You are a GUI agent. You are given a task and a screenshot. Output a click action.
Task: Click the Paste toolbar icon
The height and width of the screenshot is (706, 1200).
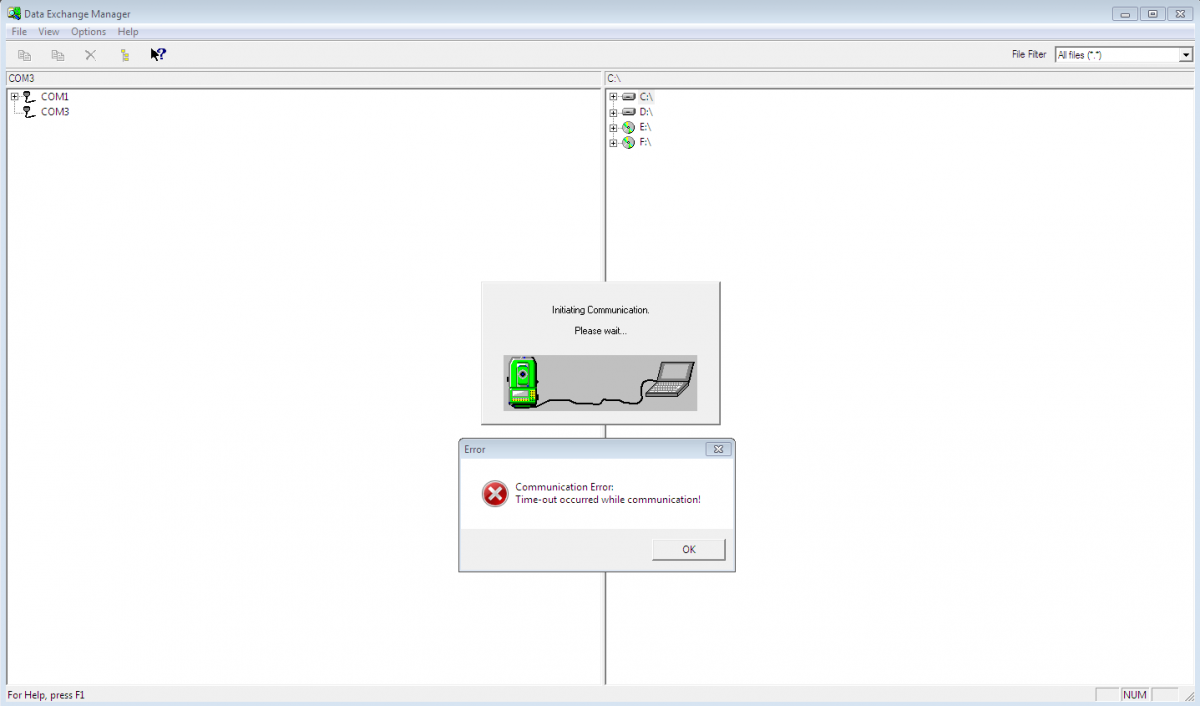coord(58,55)
